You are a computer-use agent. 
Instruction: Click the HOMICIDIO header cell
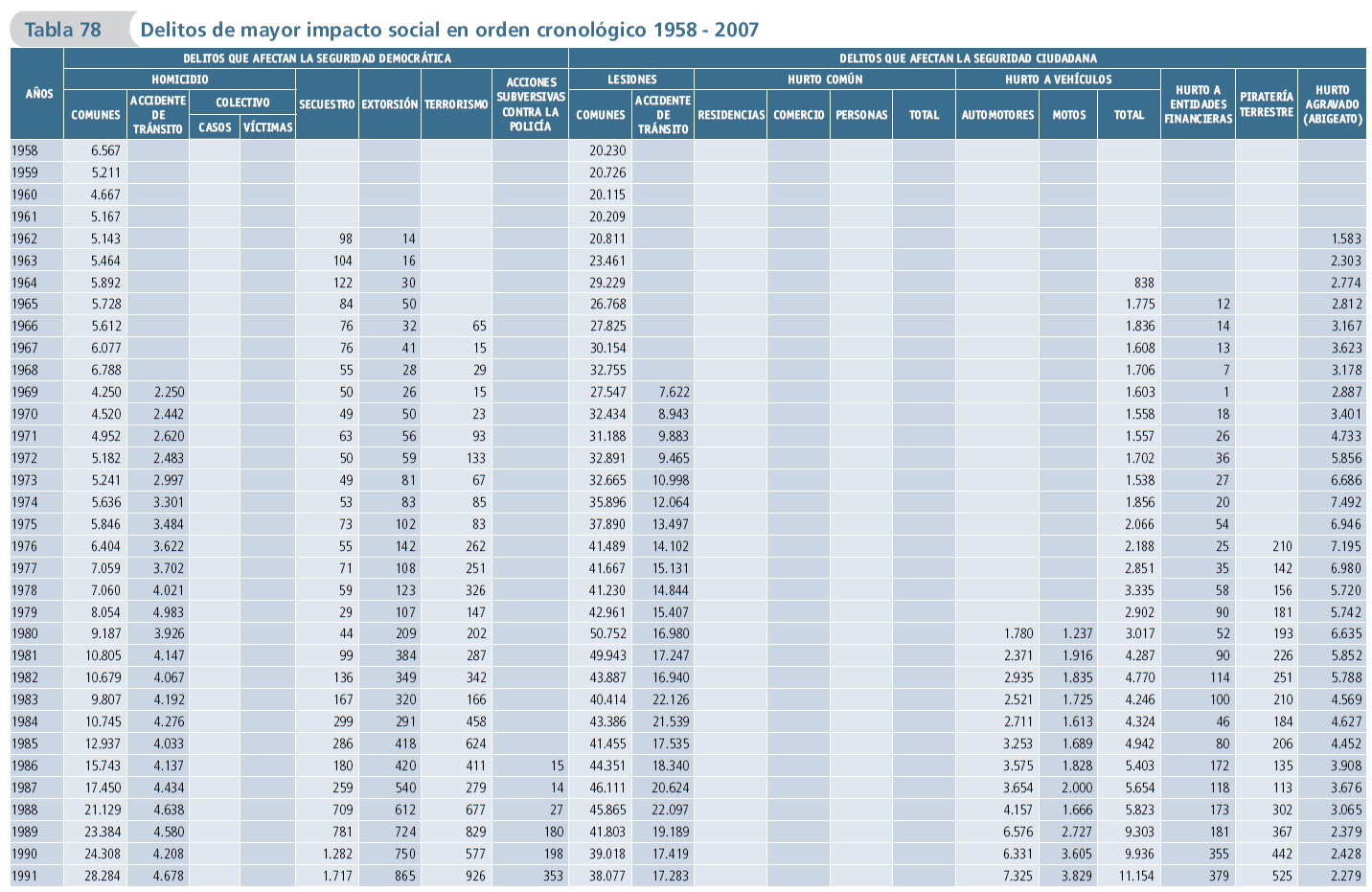[179, 80]
